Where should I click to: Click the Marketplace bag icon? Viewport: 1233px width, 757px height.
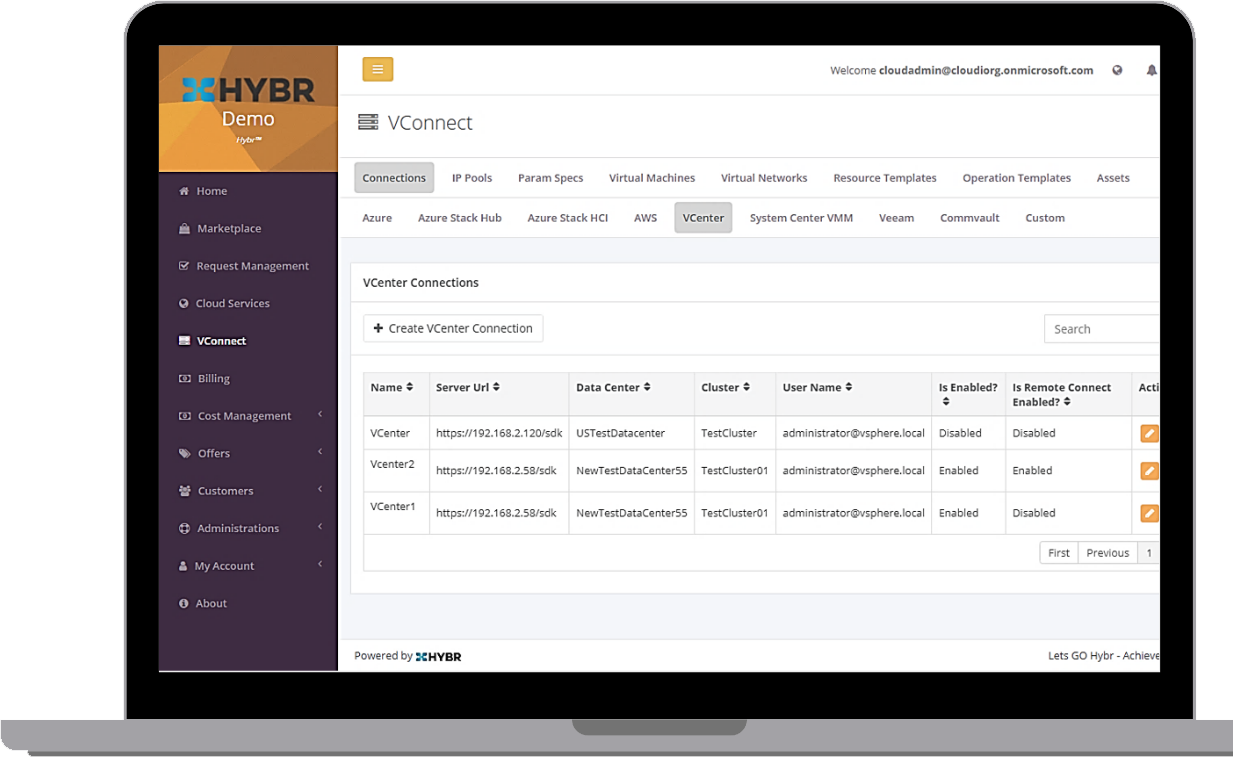point(184,228)
